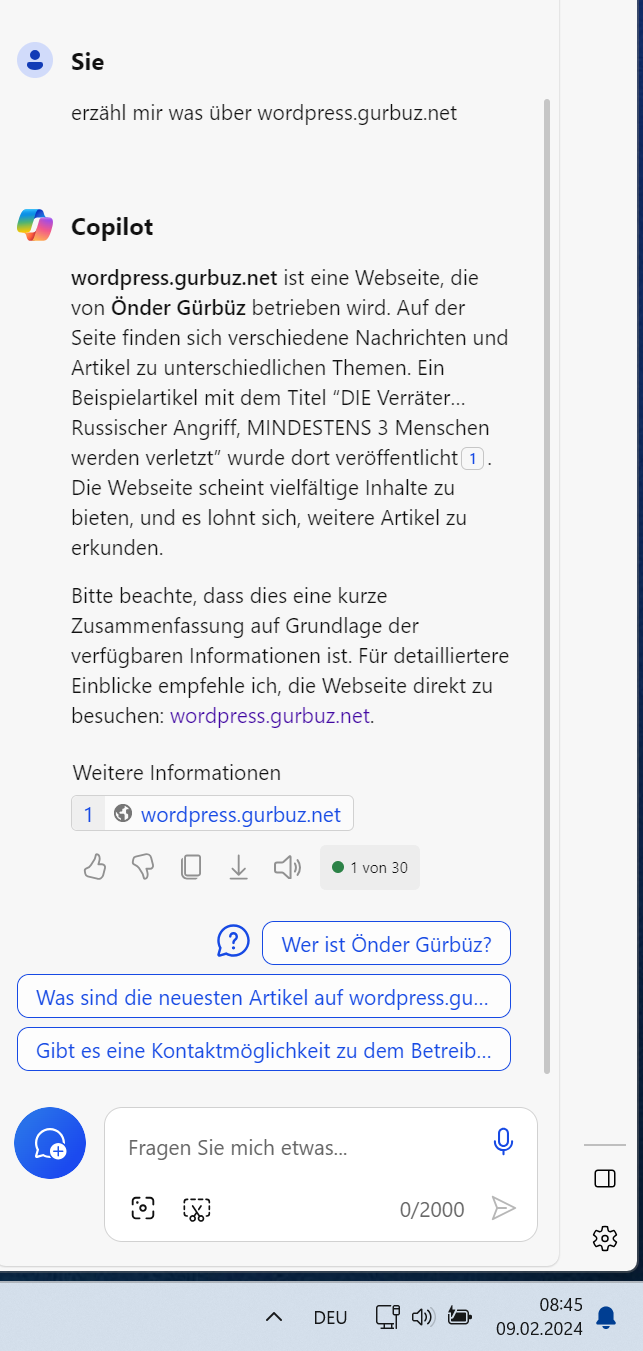Switch the DEU keyboard language
The height and width of the screenshot is (1351, 643).
click(331, 1317)
